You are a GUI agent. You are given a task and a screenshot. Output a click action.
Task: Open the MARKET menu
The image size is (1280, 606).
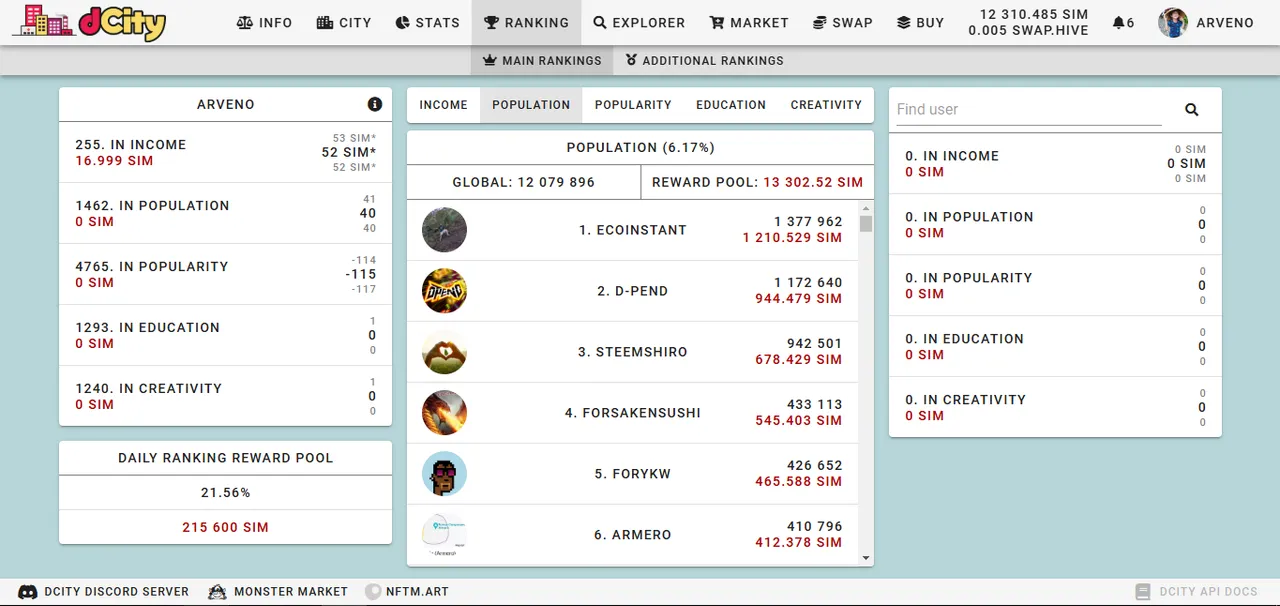pos(749,22)
